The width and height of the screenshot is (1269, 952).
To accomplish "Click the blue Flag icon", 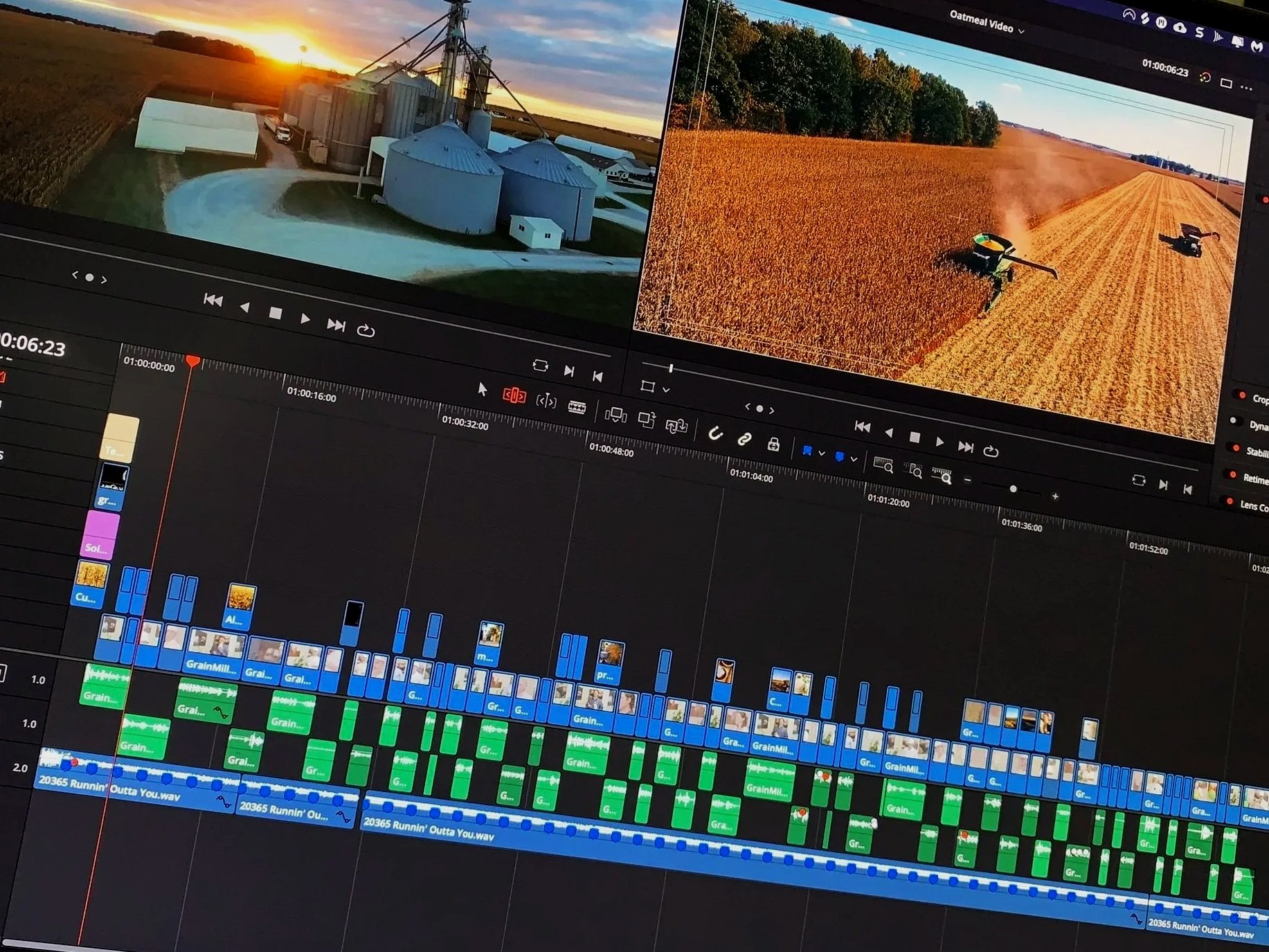I will point(807,451).
